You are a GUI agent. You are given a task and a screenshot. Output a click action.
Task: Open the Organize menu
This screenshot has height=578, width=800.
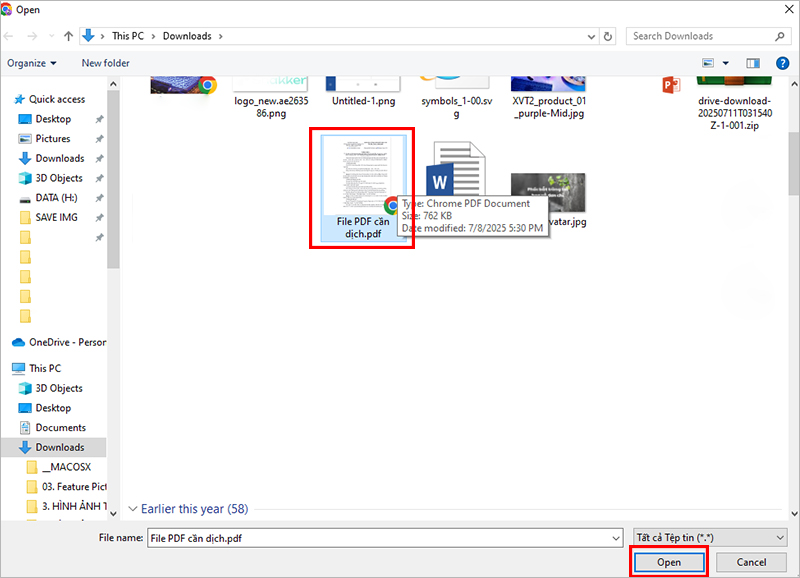[x=32, y=63]
